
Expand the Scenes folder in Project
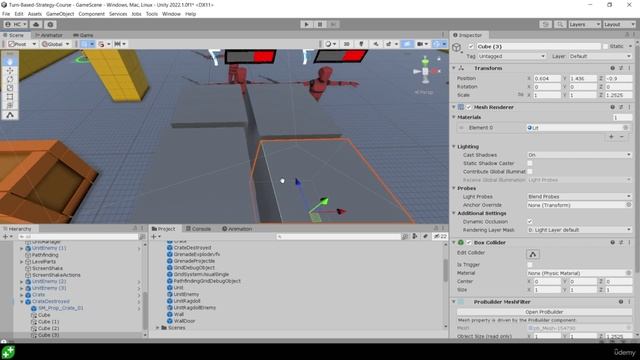point(158,328)
